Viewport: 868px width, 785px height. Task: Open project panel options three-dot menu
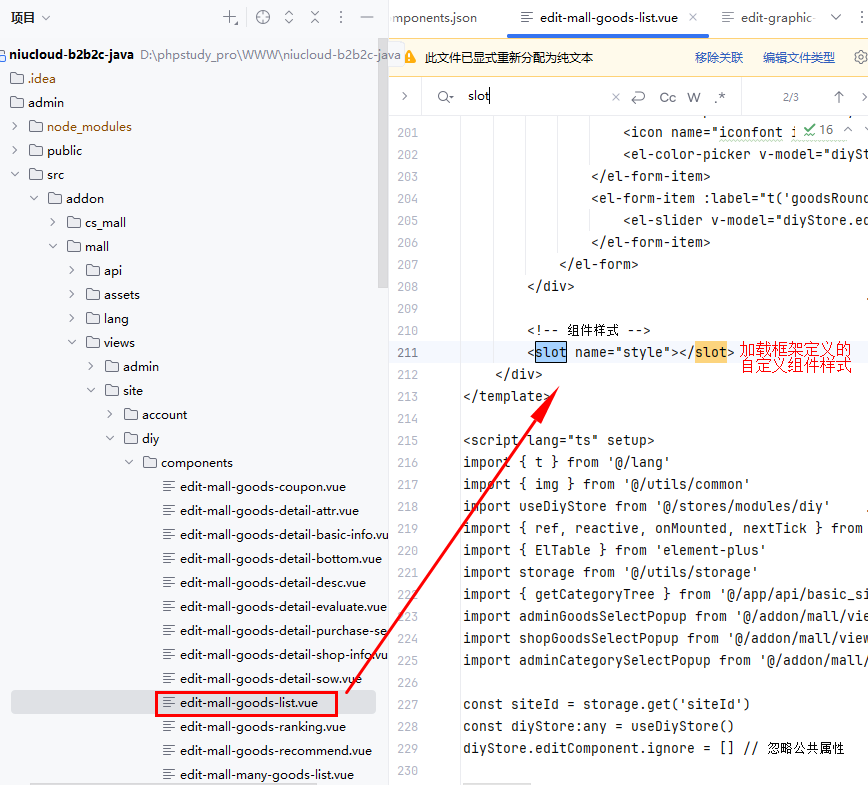click(x=341, y=18)
